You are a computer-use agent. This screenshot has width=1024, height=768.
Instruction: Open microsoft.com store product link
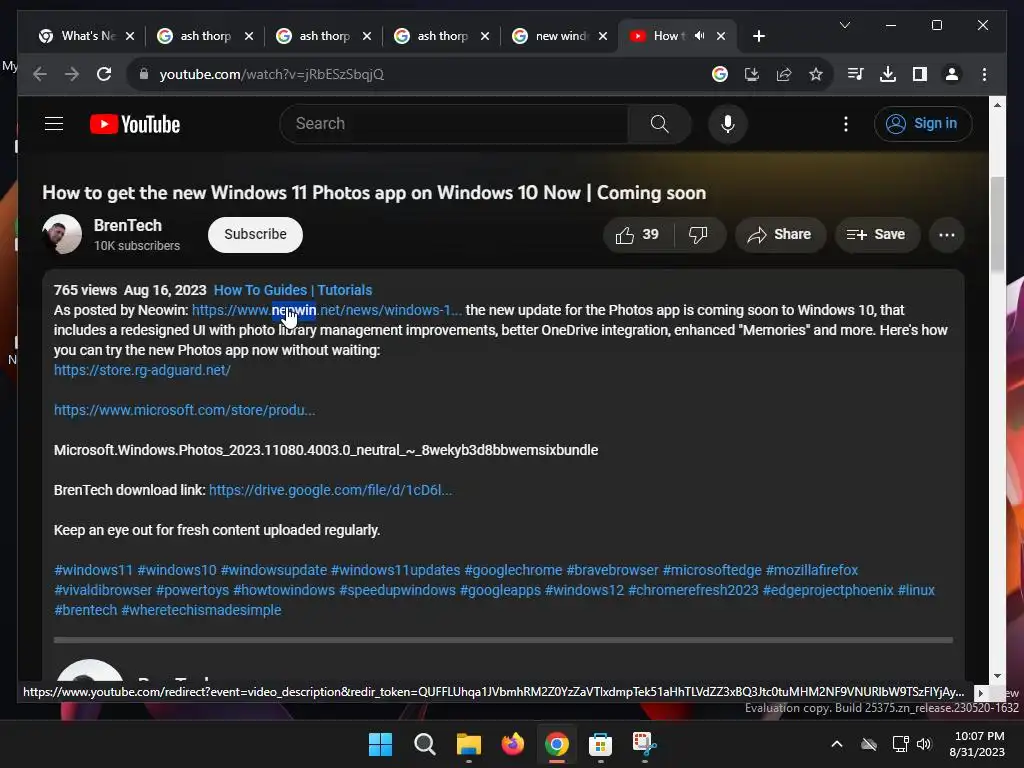click(x=184, y=410)
